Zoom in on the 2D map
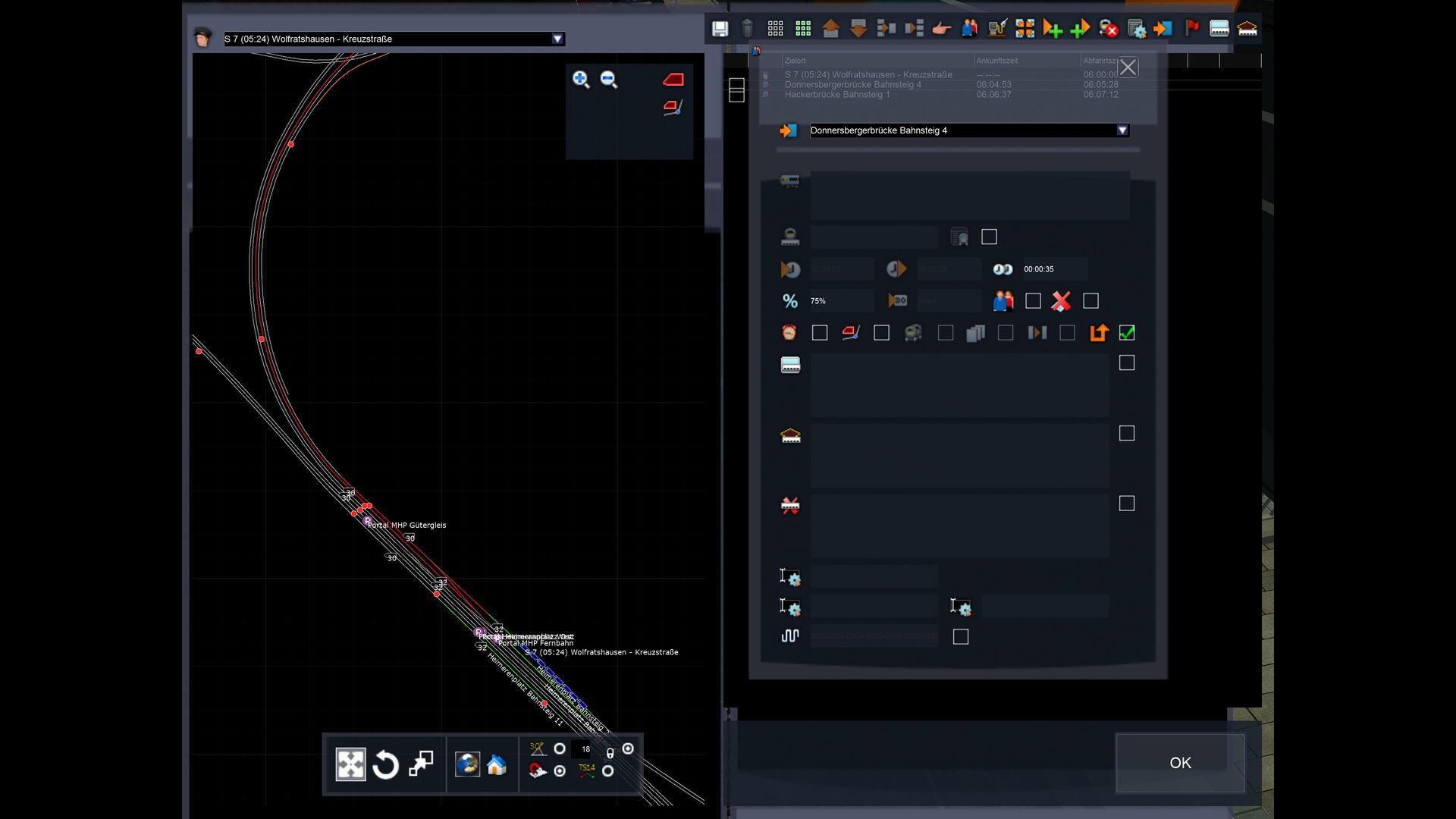Viewport: 1456px width, 819px height. pyautogui.click(x=581, y=80)
